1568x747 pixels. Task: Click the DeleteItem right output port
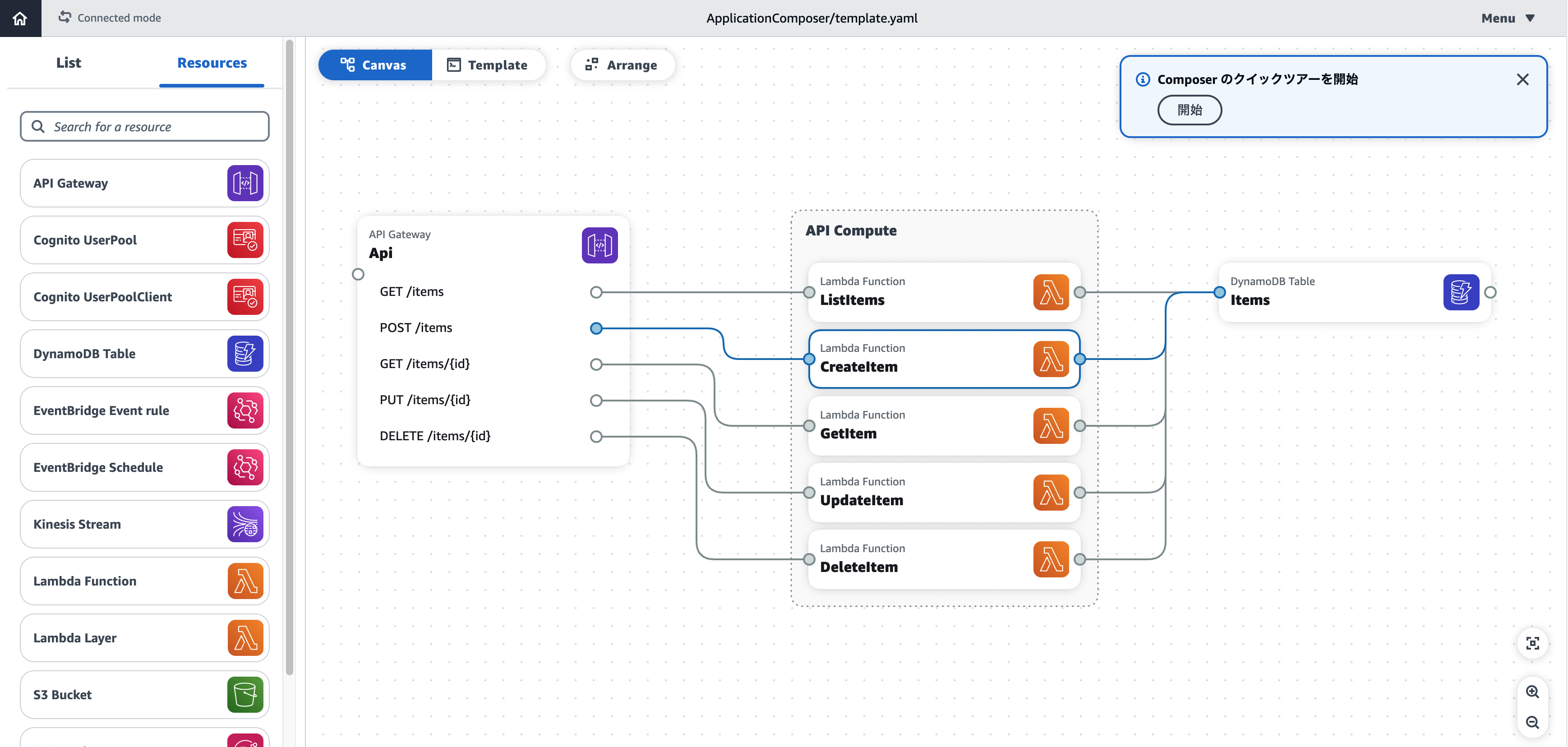pos(1080,559)
